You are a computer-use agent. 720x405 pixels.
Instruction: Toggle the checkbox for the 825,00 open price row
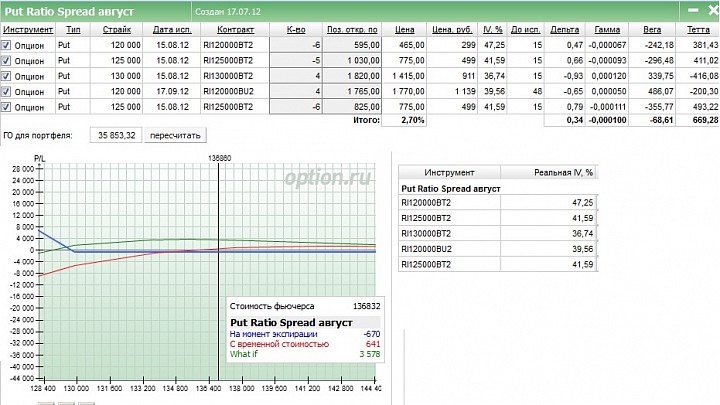click(x=6, y=107)
